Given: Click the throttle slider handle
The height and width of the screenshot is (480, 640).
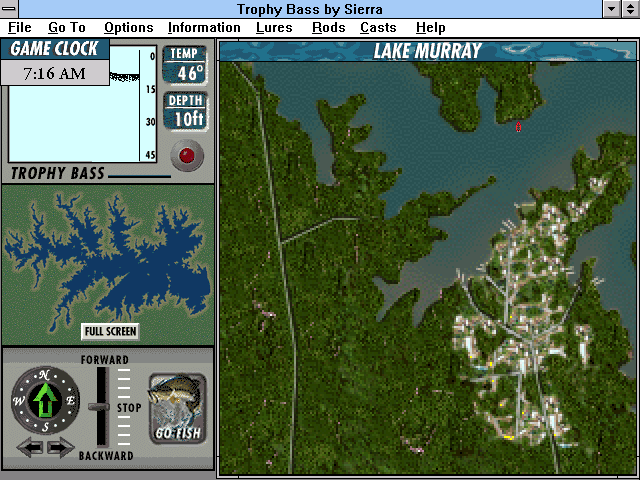Looking at the screenshot, I should (99, 407).
